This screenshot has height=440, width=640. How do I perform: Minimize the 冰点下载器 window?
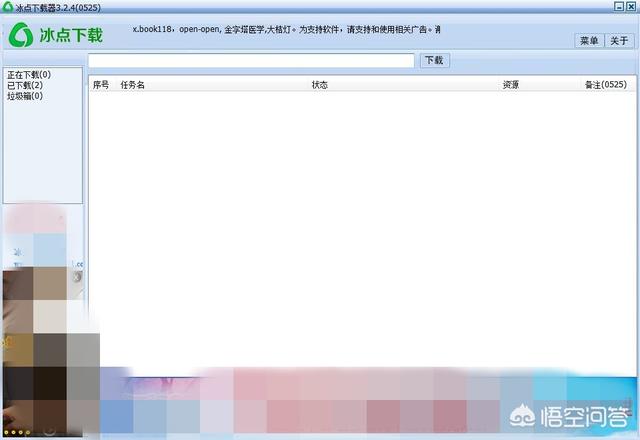619,6
